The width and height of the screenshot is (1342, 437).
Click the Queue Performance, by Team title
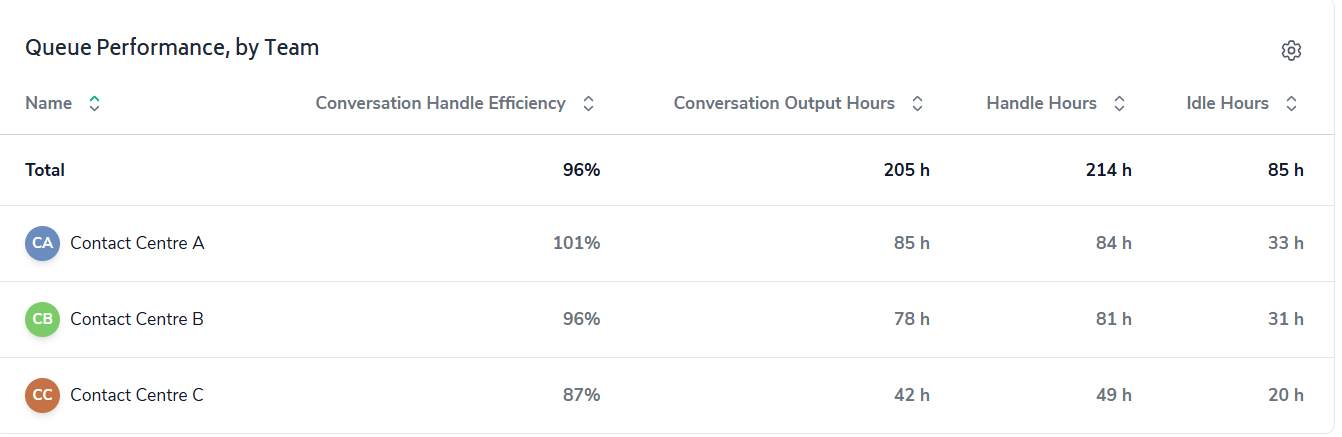point(172,47)
